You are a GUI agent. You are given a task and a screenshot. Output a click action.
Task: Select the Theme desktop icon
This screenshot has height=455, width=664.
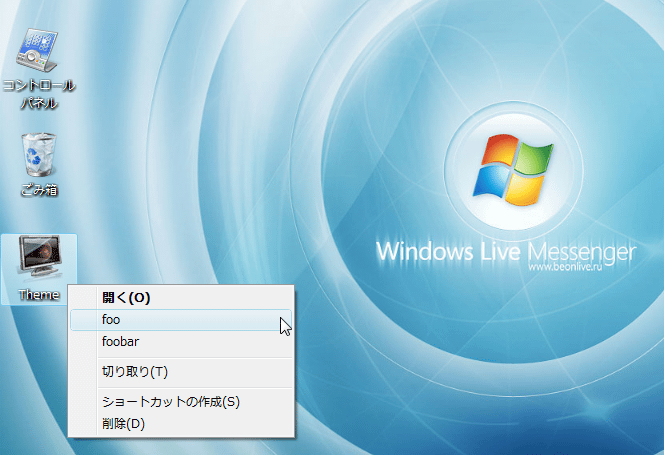click(x=39, y=269)
